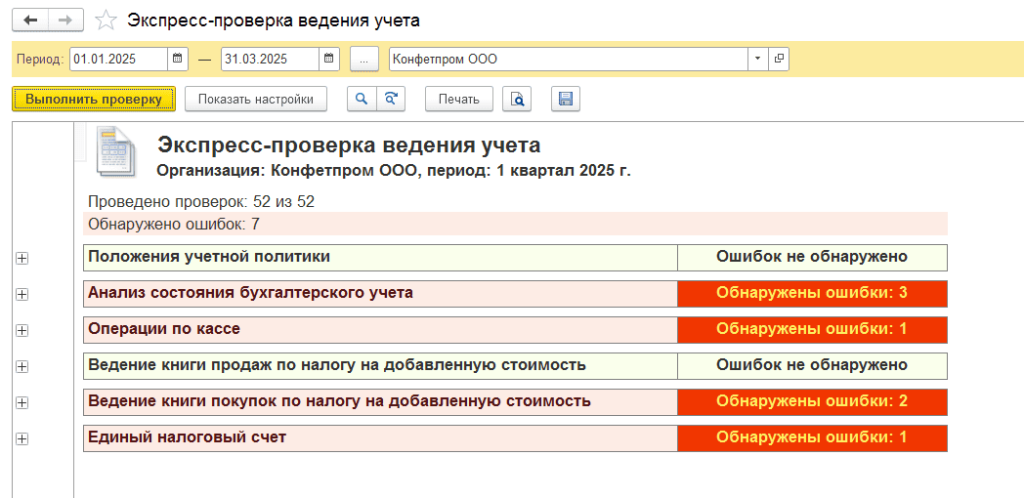The image size is (1024, 498).
Task: Open organization dropdown arrow next to Конфетпром ООО
Action: (758, 59)
